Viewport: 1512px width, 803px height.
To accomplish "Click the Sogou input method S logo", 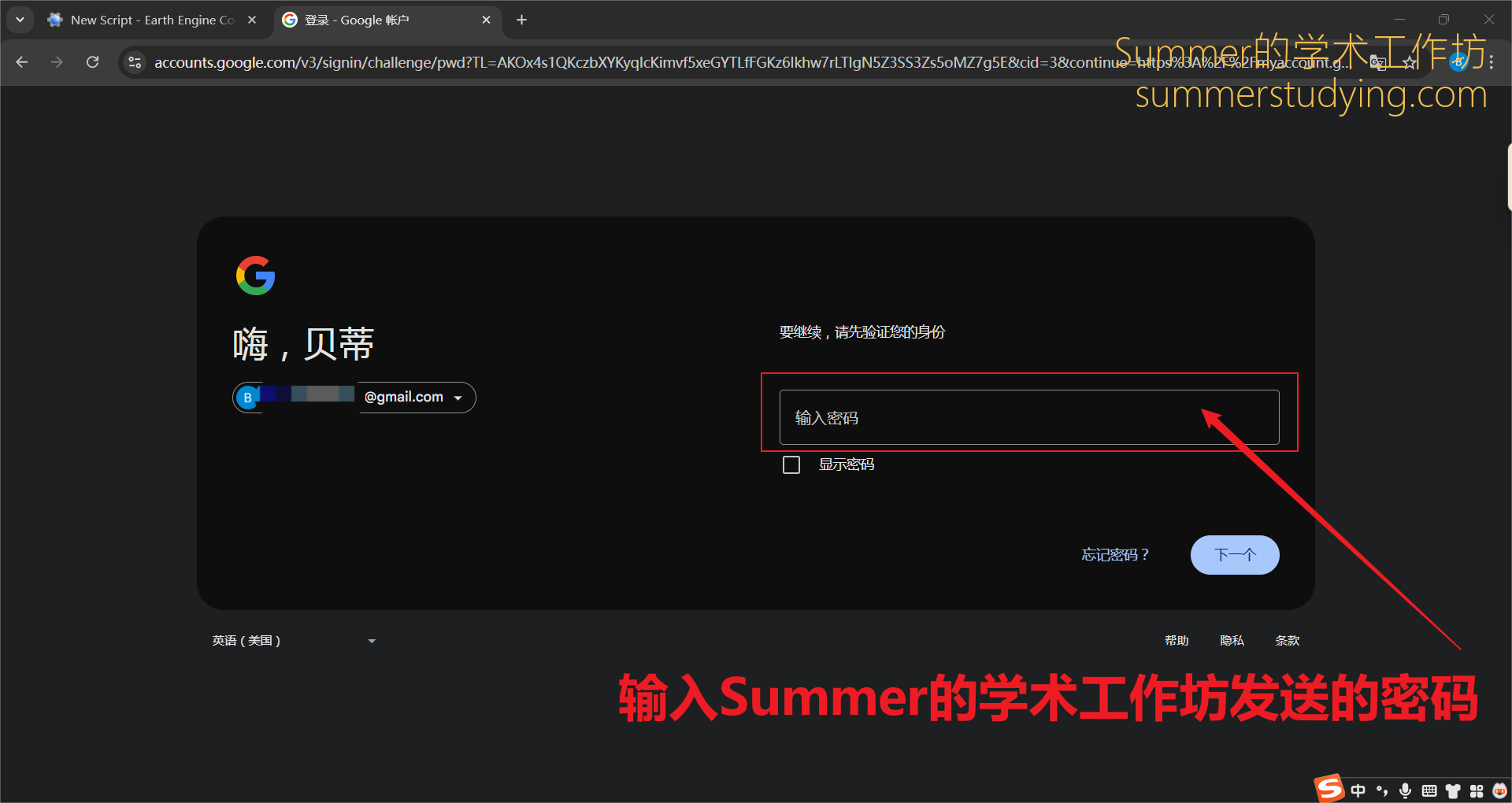I will point(1330,788).
